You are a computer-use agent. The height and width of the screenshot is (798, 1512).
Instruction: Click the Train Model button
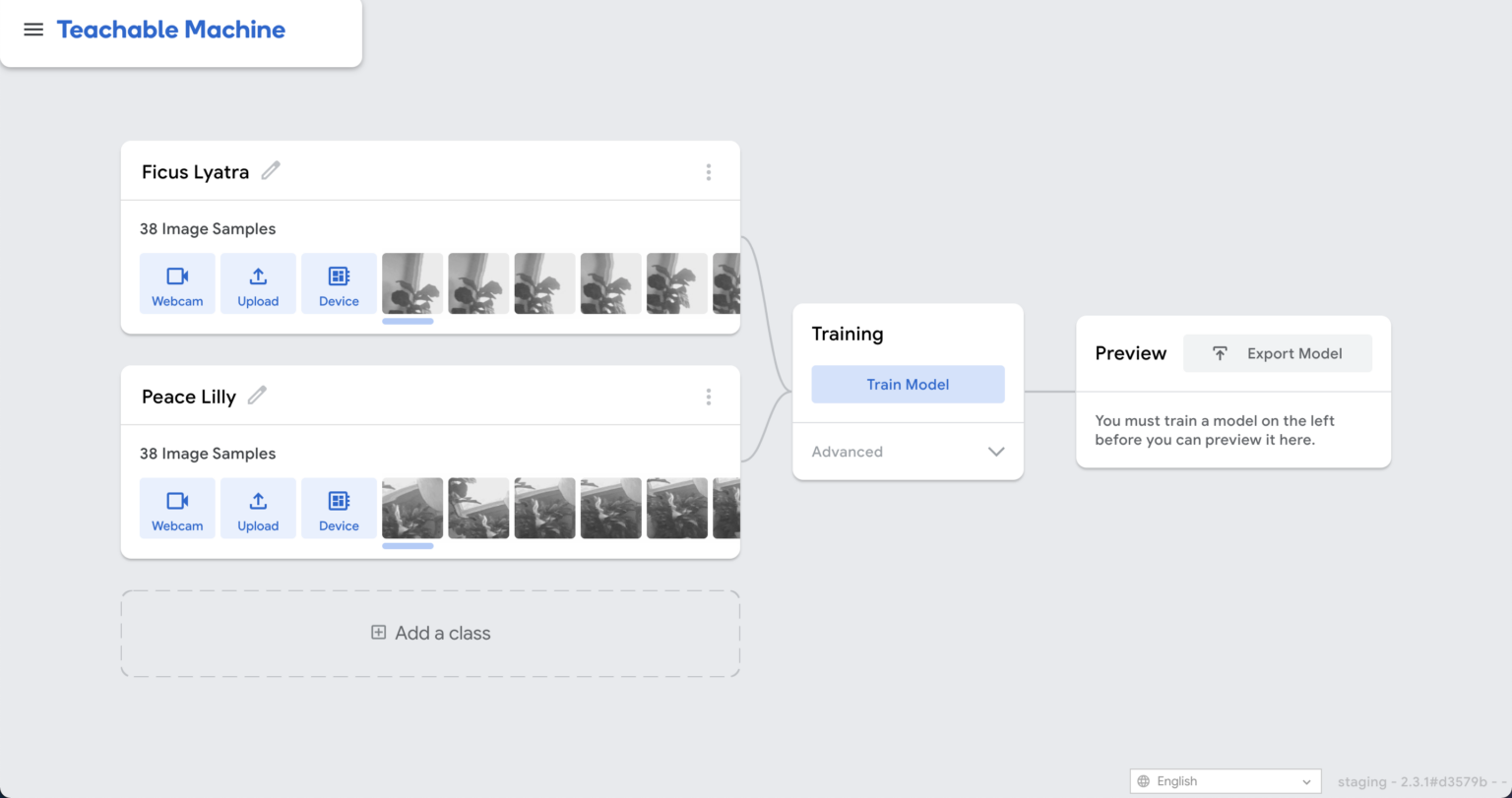[x=908, y=385]
